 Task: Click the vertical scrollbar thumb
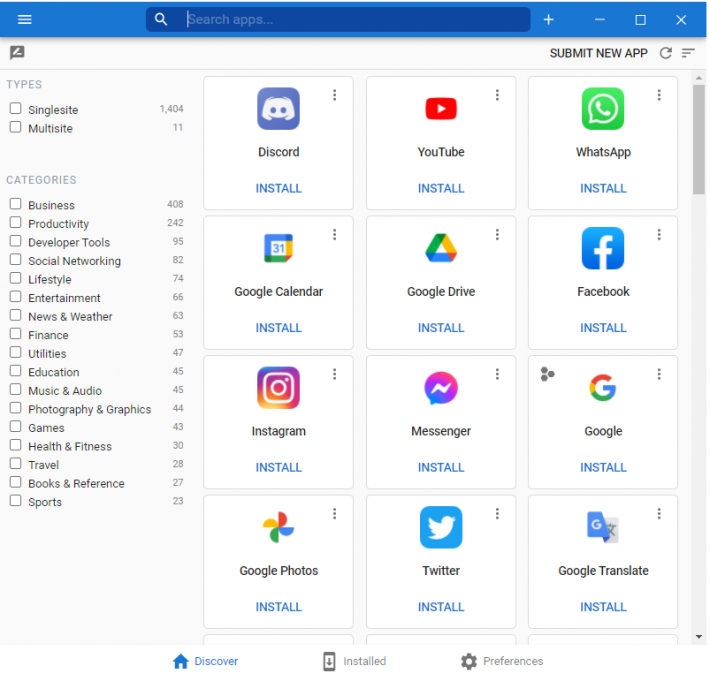[699, 139]
